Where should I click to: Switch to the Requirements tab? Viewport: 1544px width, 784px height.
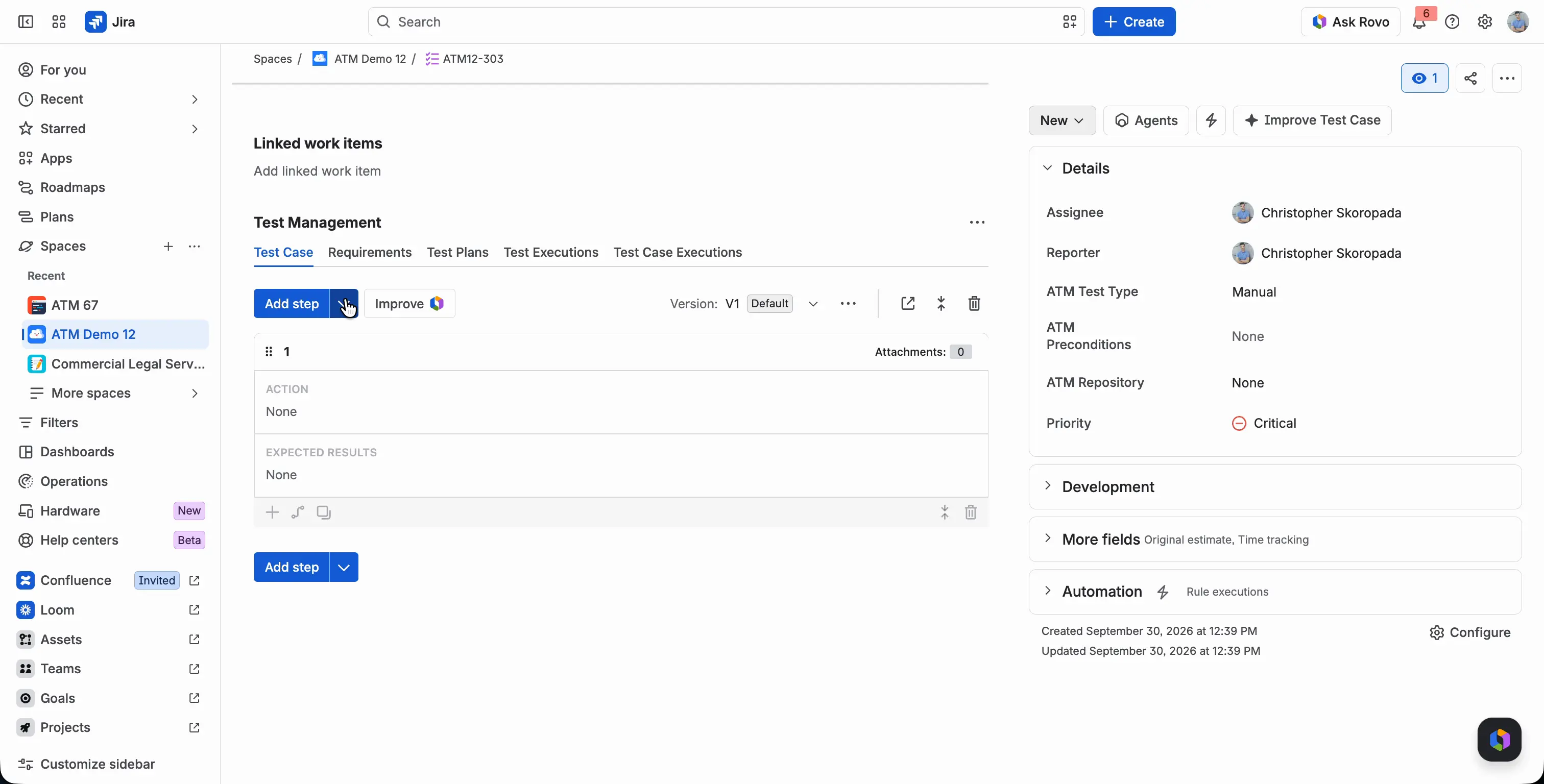pos(369,252)
